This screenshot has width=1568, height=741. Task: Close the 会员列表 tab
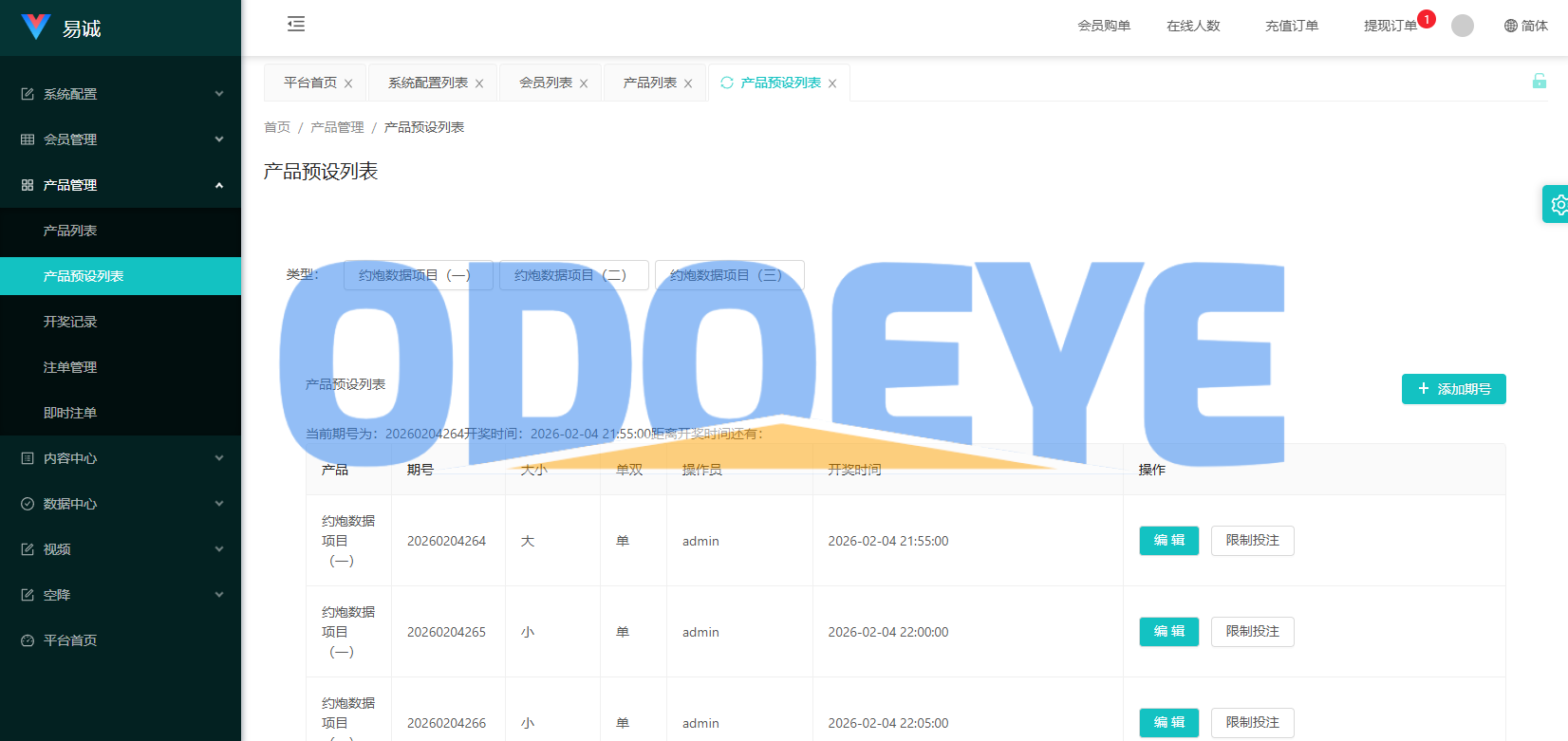(584, 83)
